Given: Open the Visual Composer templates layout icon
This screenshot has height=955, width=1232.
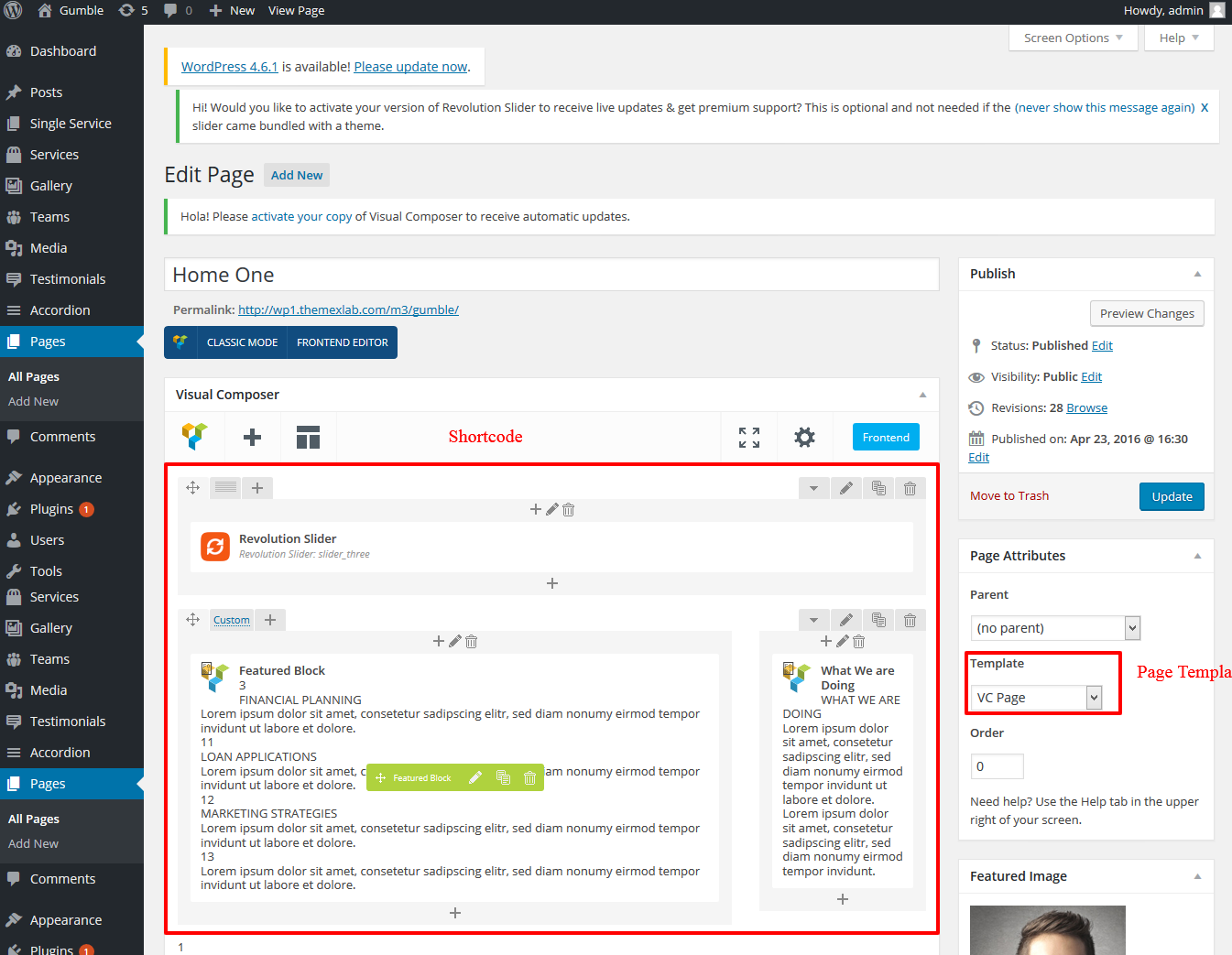Looking at the screenshot, I should point(308,438).
